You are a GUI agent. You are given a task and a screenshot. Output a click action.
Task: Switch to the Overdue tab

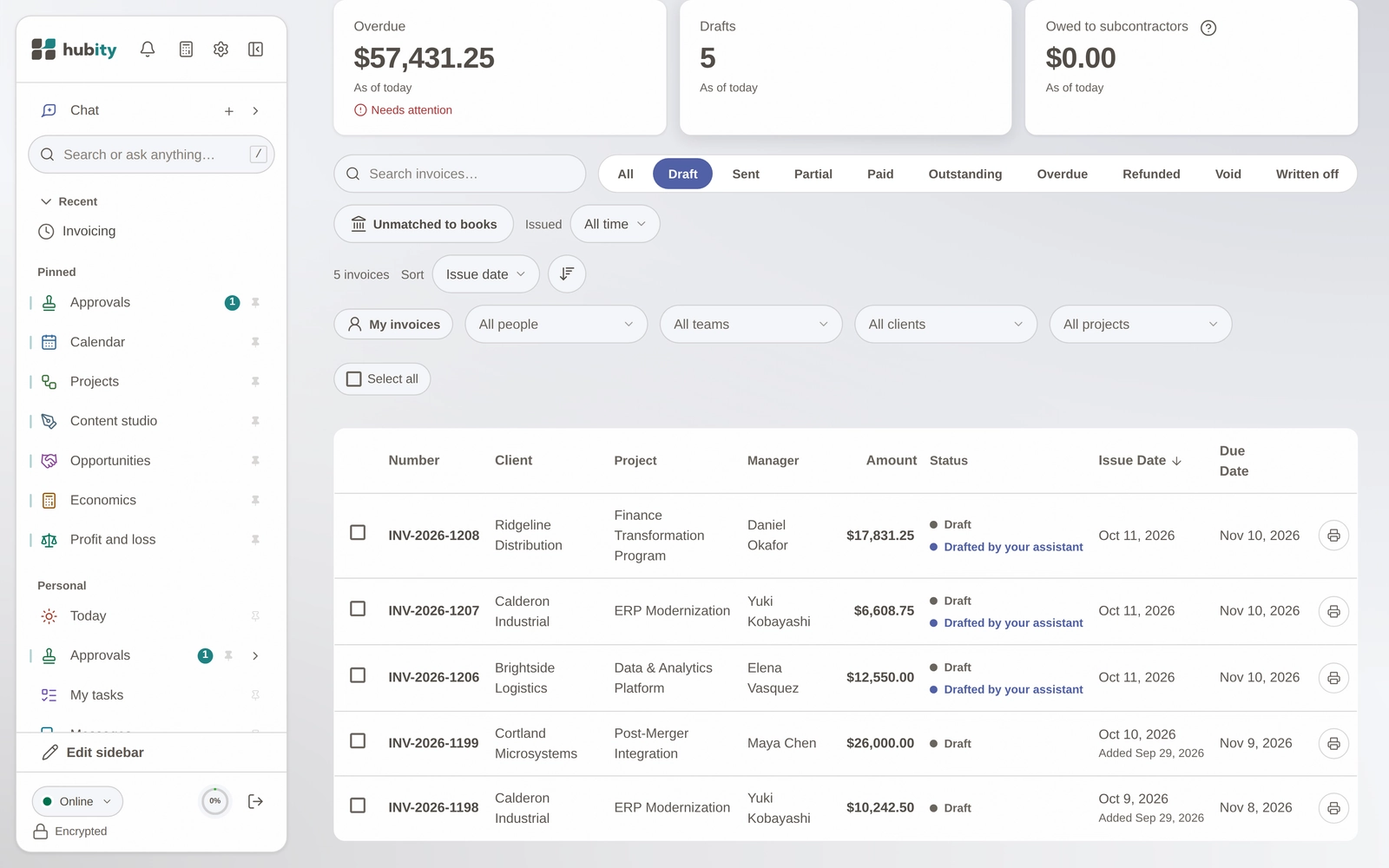1062,174
